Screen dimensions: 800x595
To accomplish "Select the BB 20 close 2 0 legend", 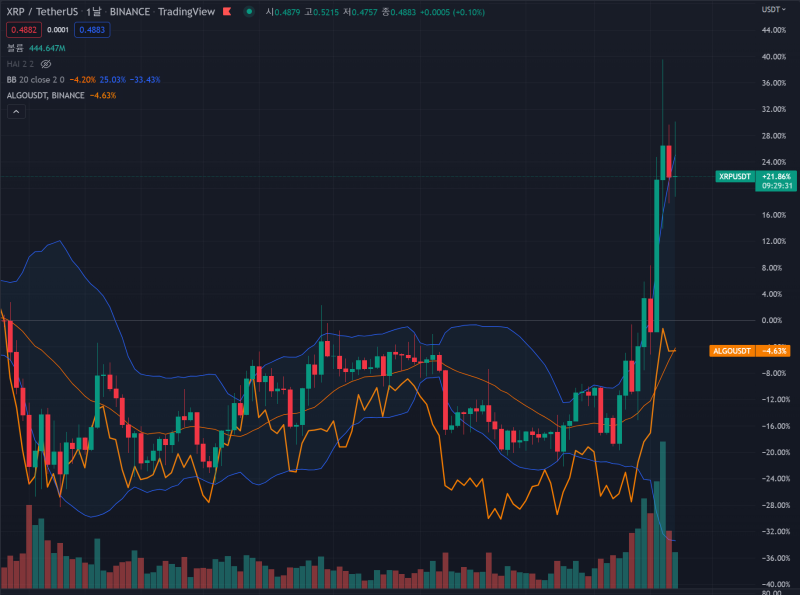I will point(36,80).
